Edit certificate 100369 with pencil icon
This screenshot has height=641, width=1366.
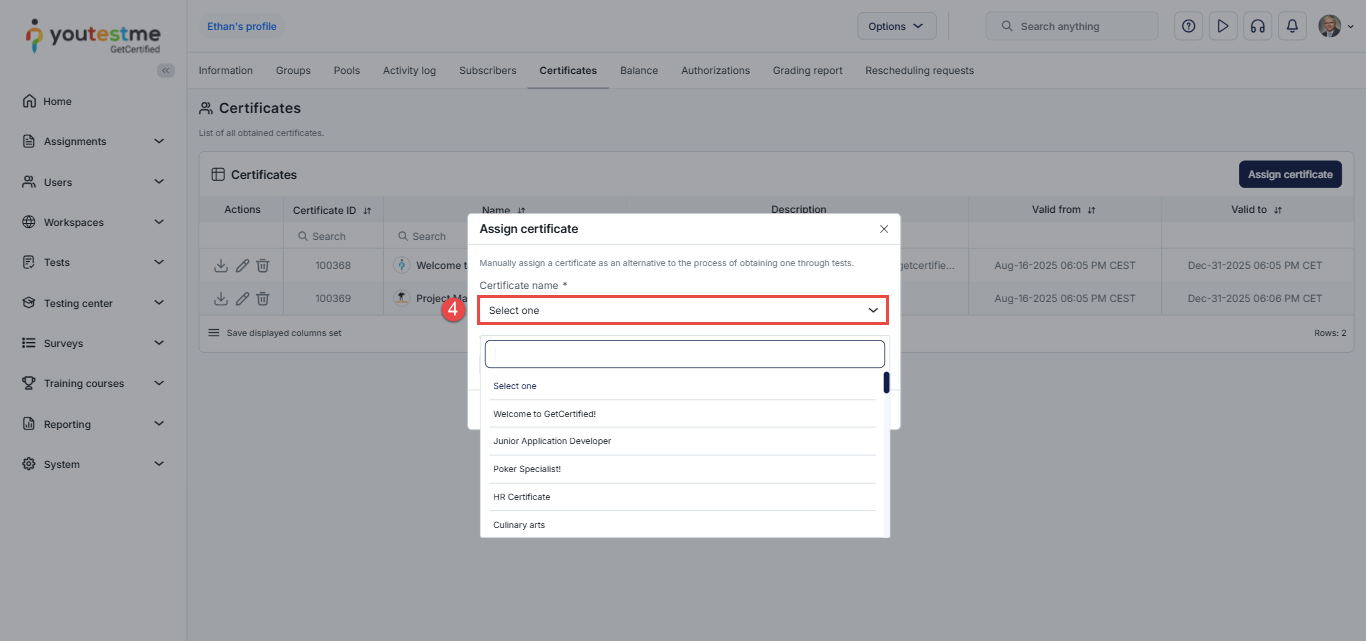tap(242, 298)
